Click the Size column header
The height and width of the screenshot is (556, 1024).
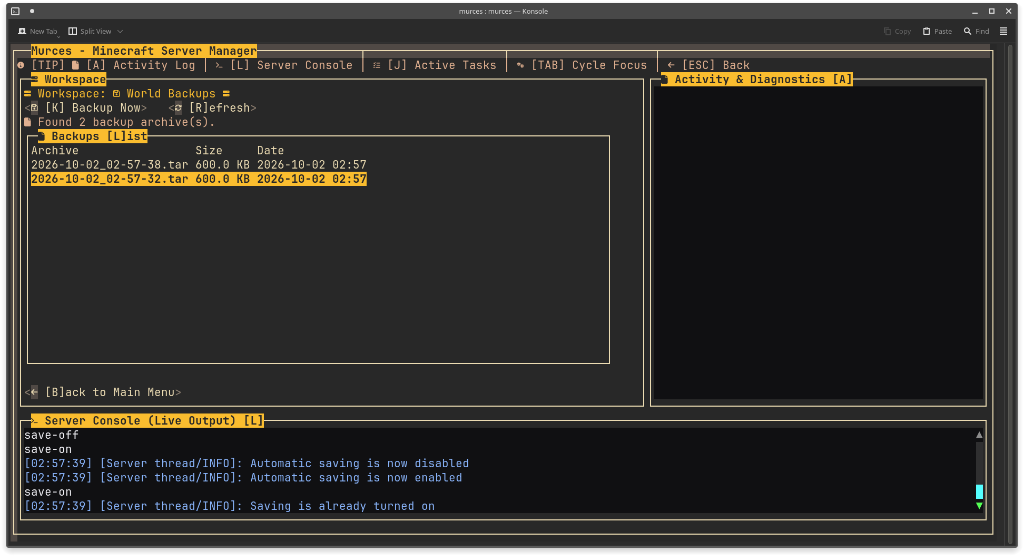pyautogui.click(x=209, y=150)
